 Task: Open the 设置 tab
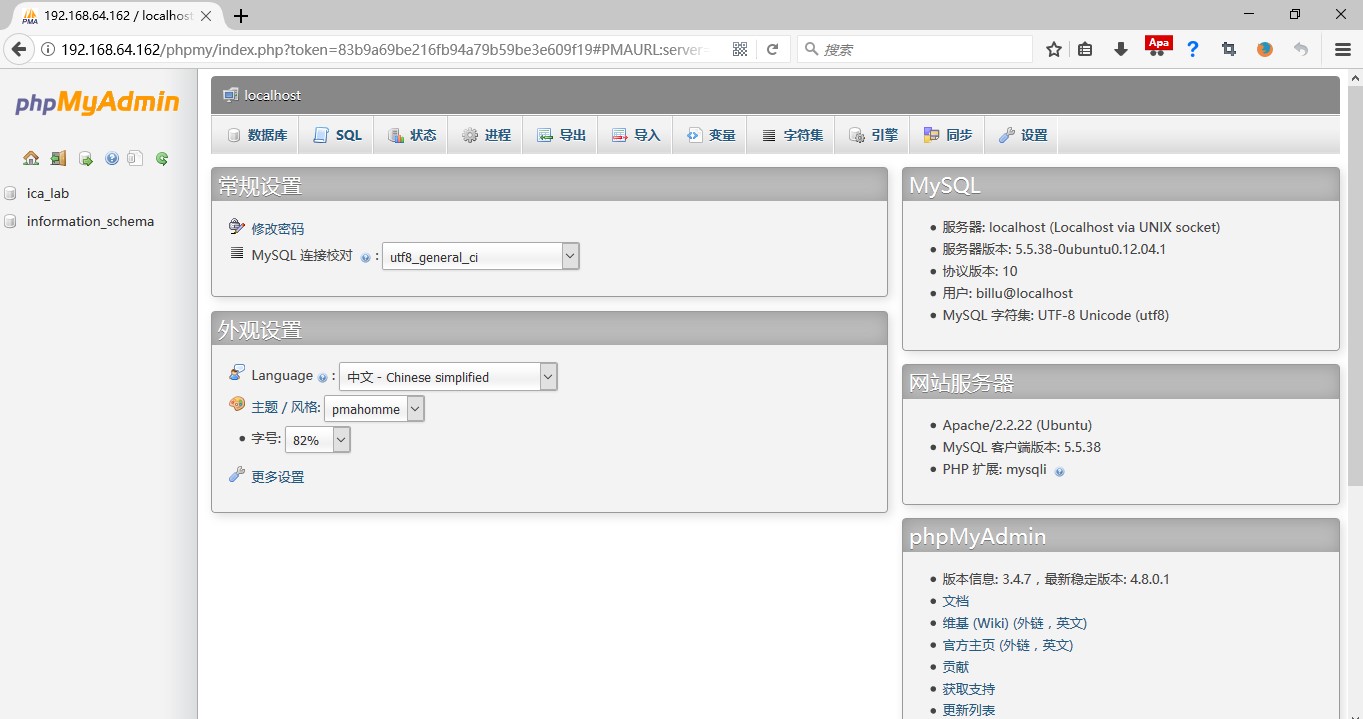[1023, 135]
